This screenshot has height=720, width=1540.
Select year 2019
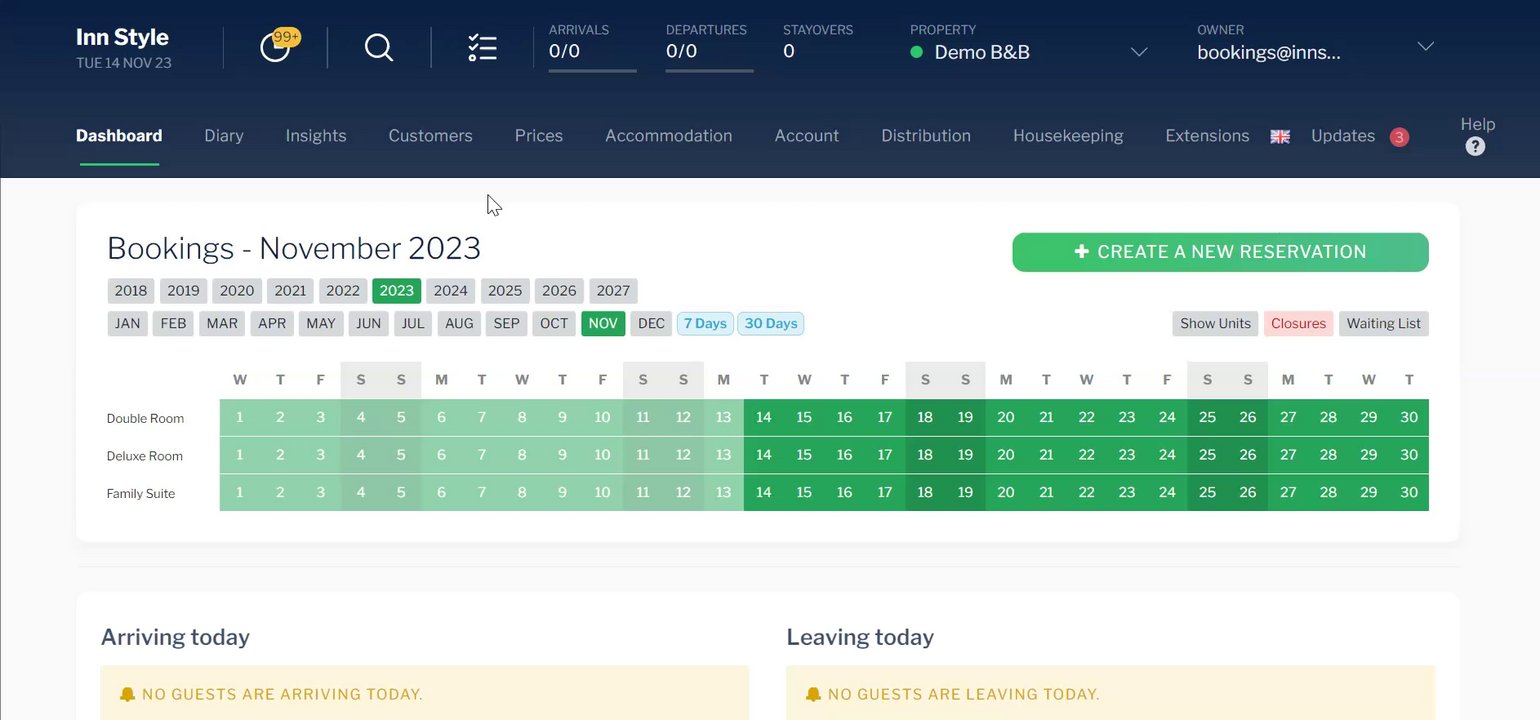point(184,291)
